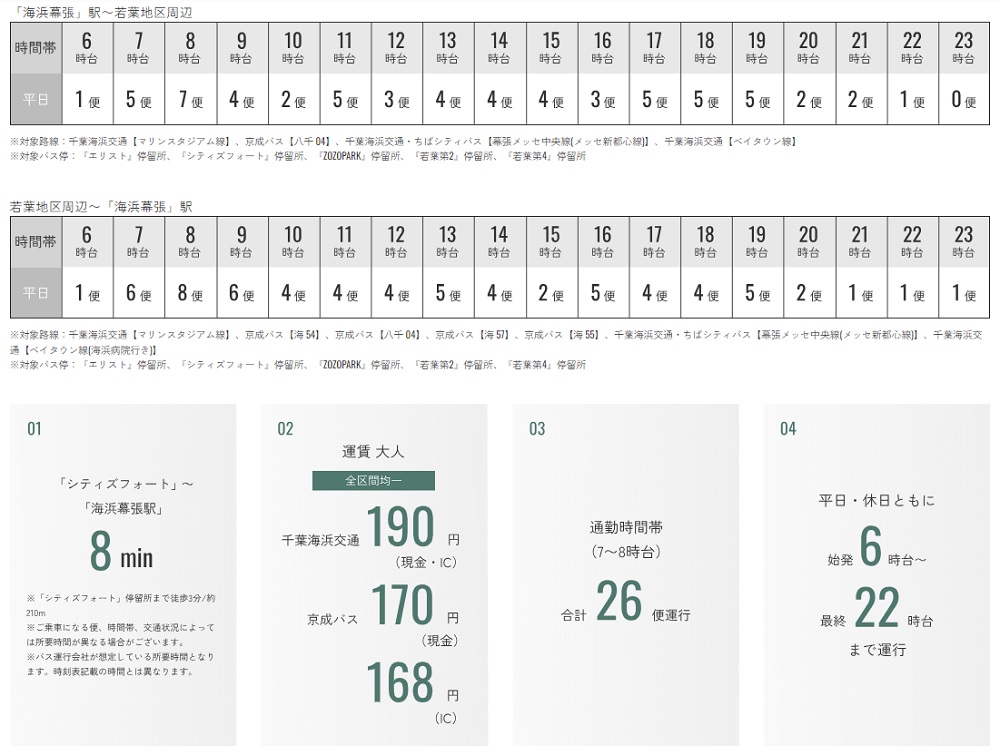Click the 時間帯 header of the bottom table

pyautogui.click(x=36, y=242)
